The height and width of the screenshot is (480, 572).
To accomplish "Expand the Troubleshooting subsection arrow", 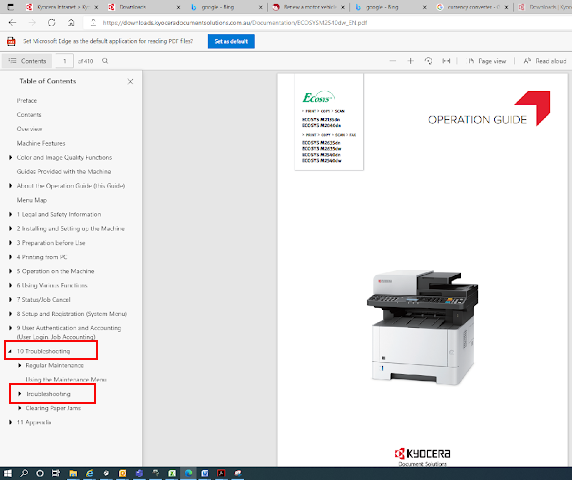I will [x=20, y=394].
